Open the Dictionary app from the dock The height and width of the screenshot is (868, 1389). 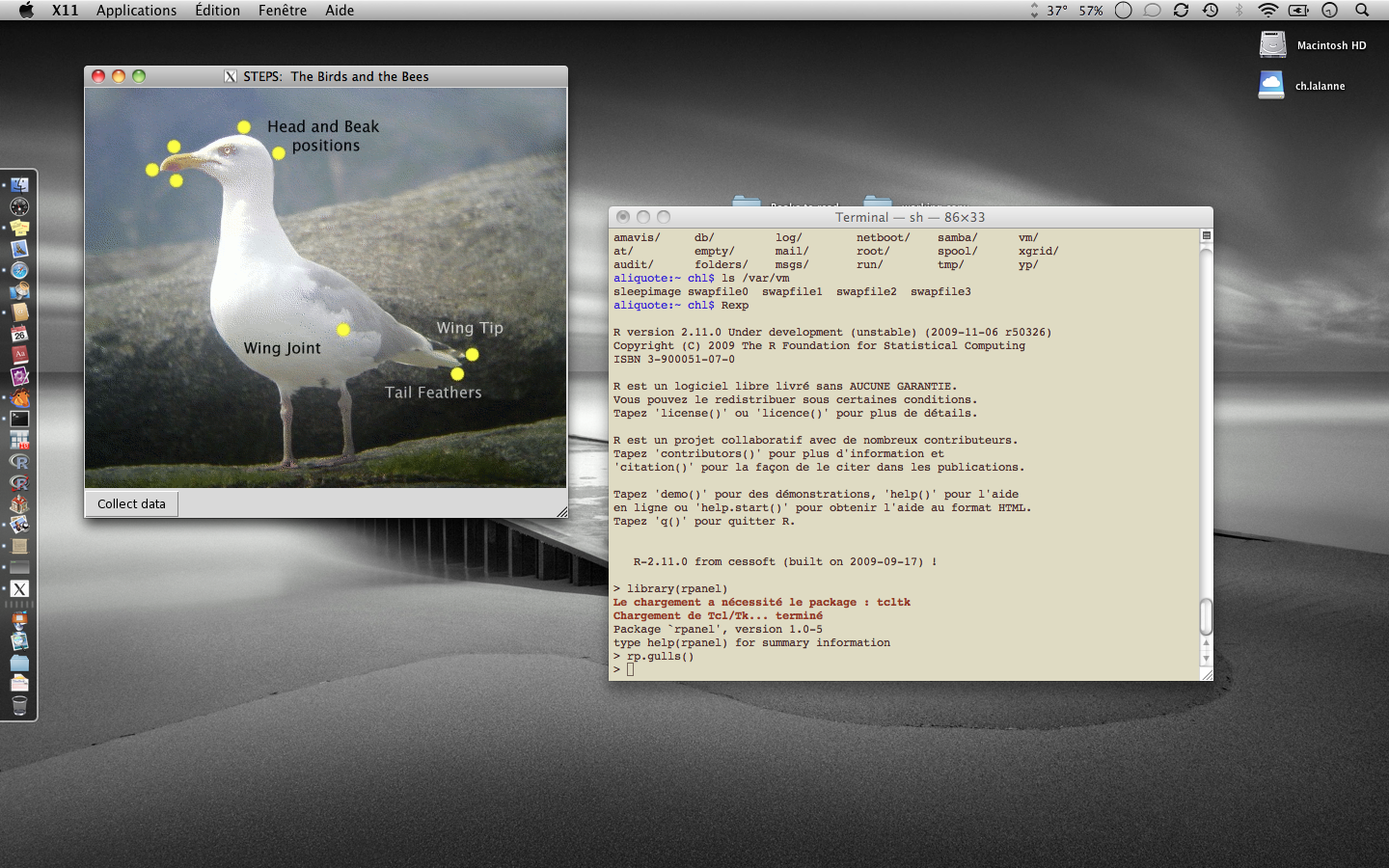click(x=19, y=355)
